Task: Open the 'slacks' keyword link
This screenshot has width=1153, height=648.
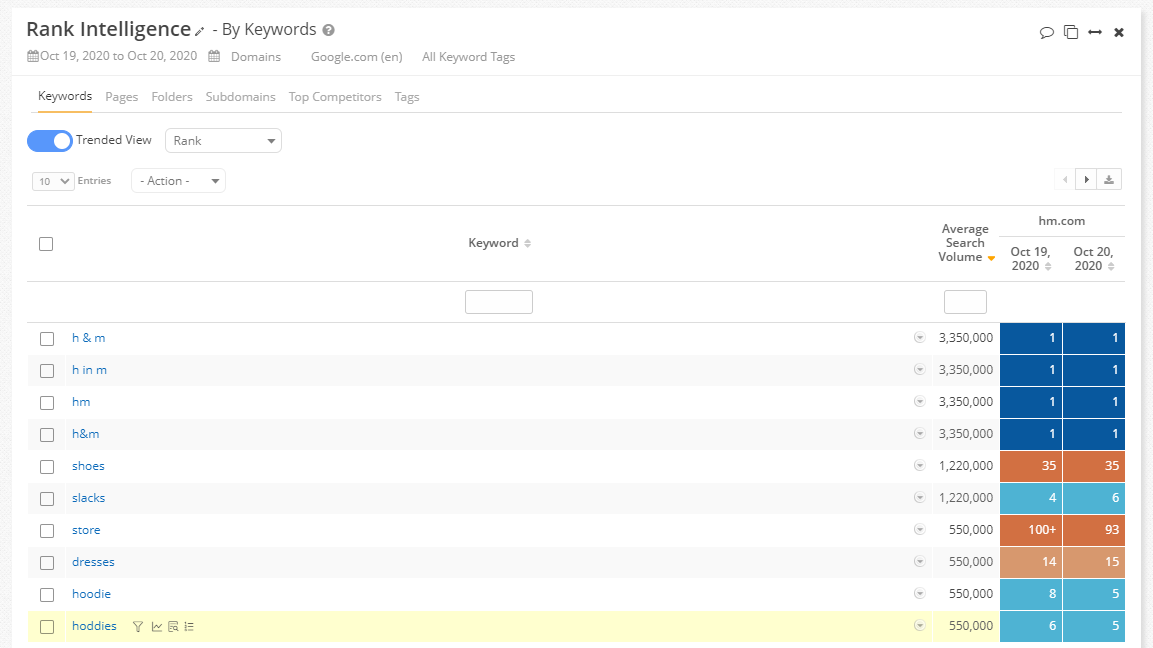Action: pos(88,498)
